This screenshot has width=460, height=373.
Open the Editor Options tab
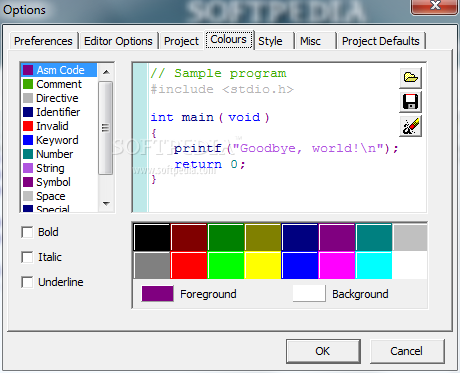pyautogui.click(x=118, y=41)
